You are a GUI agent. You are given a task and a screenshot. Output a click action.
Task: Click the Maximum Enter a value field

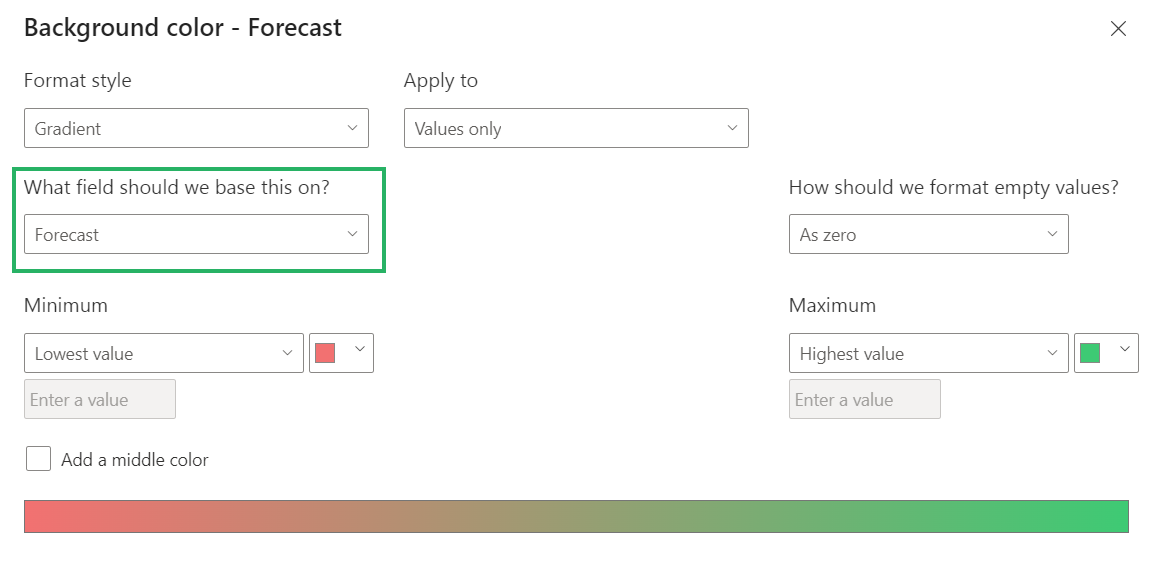[864, 399]
